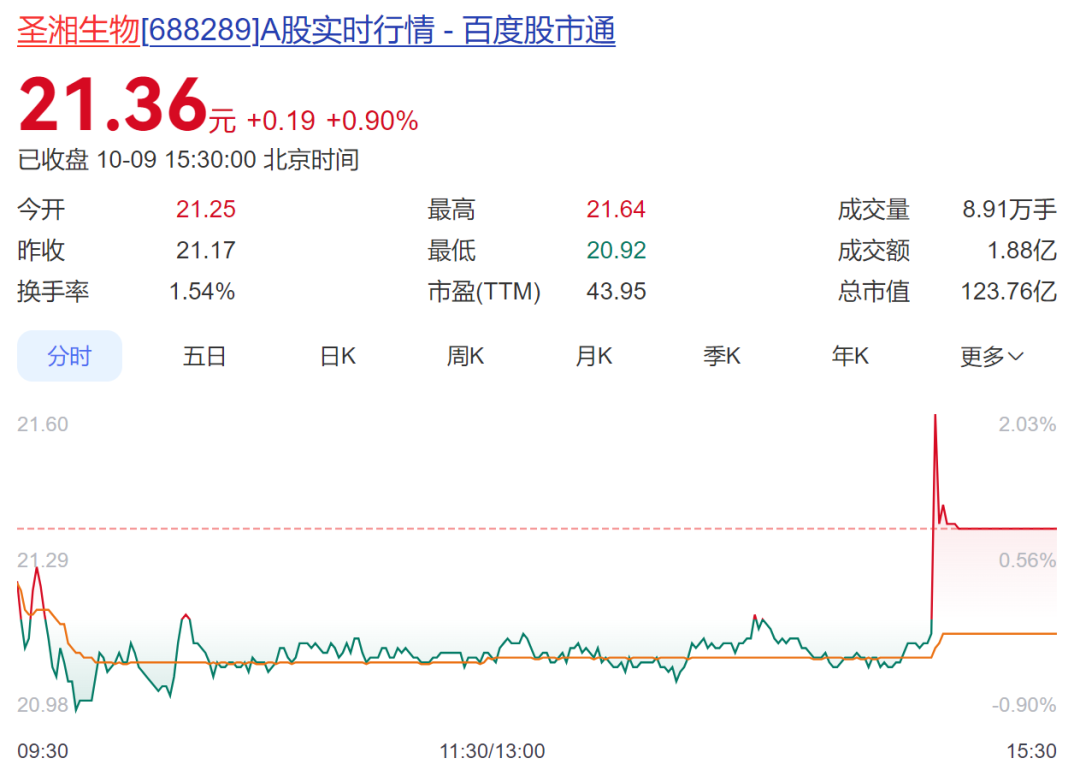Click the 2.03% percentage axis label
The image size is (1080, 776).
pos(1027,425)
